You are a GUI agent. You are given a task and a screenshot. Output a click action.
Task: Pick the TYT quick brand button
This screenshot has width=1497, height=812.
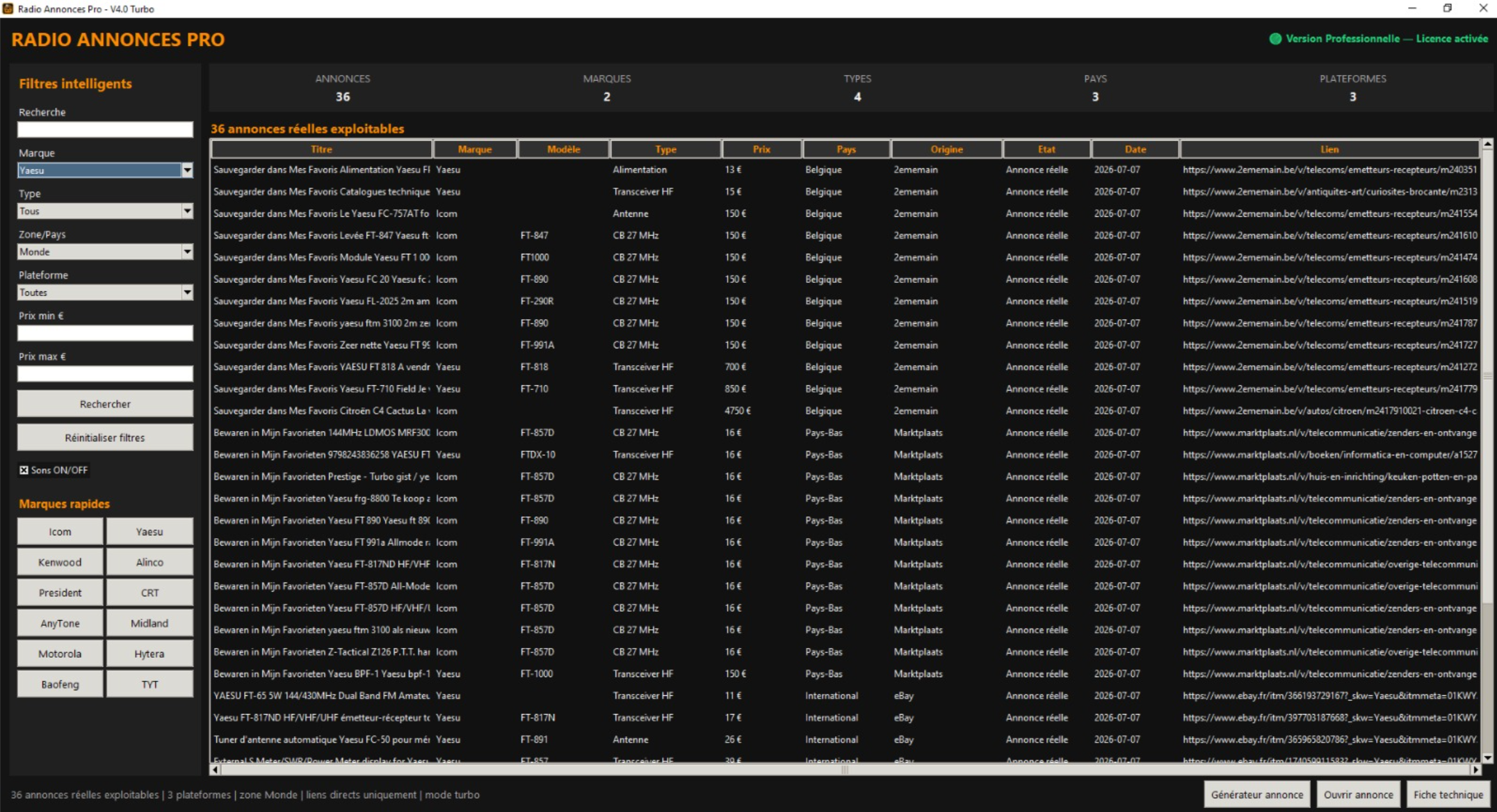pyautogui.click(x=149, y=685)
